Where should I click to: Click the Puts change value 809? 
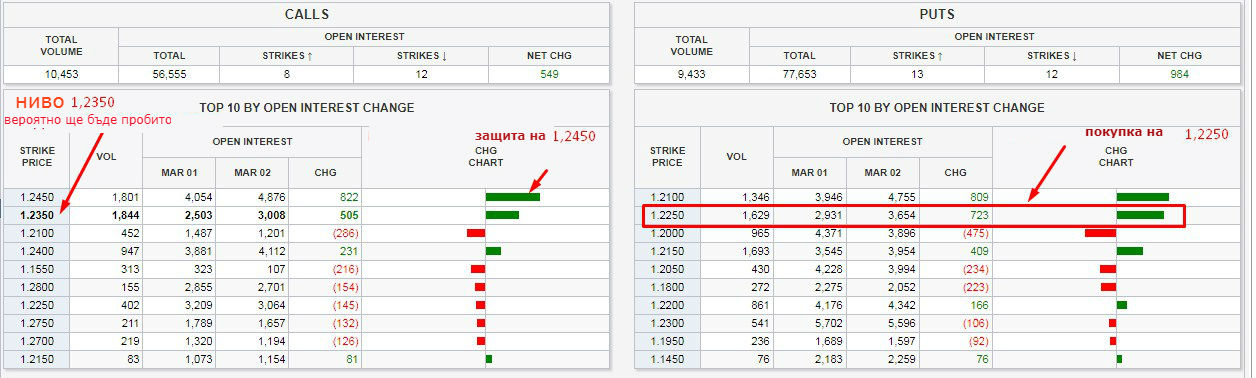[x=979, y=197]
